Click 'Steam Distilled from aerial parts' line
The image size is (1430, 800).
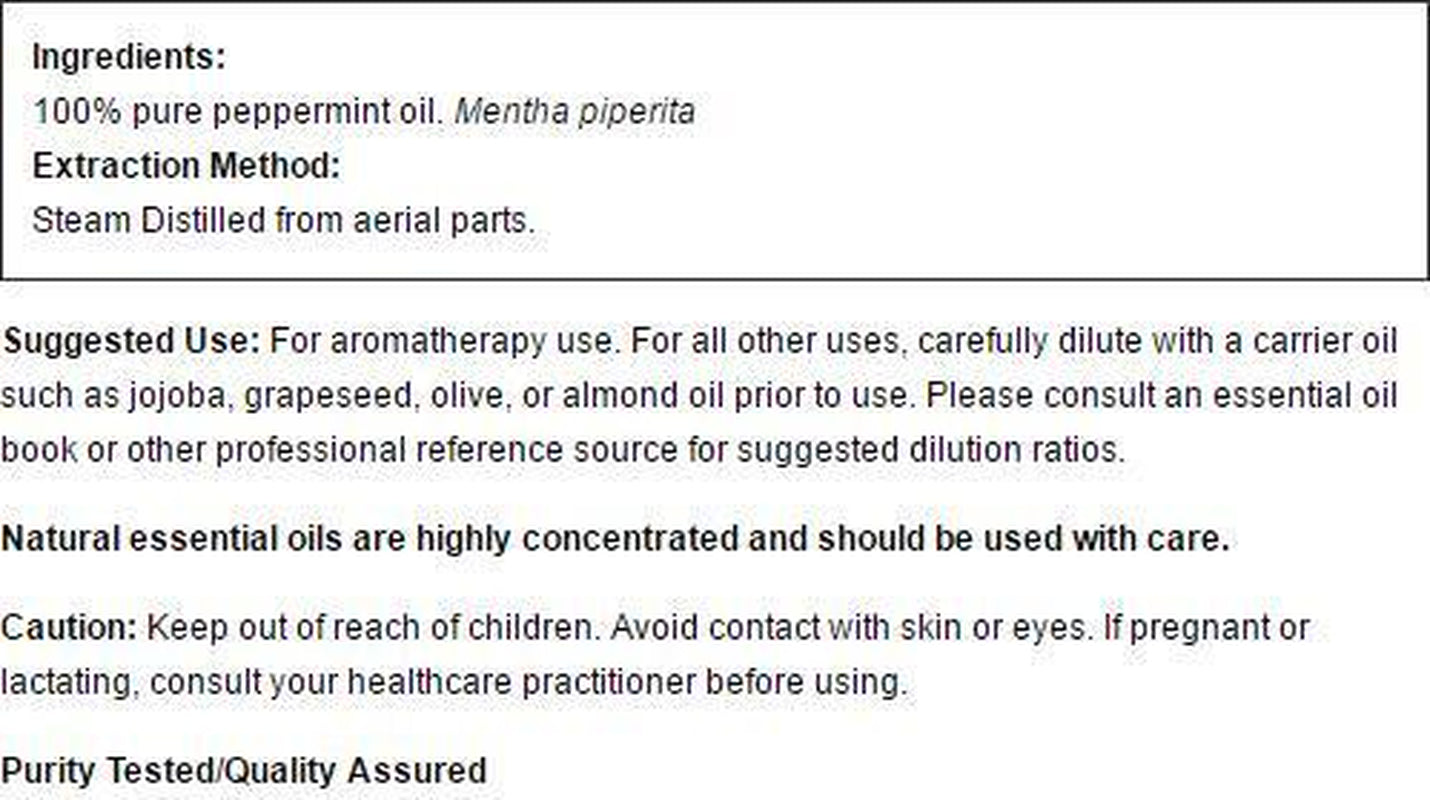[283, 220]
